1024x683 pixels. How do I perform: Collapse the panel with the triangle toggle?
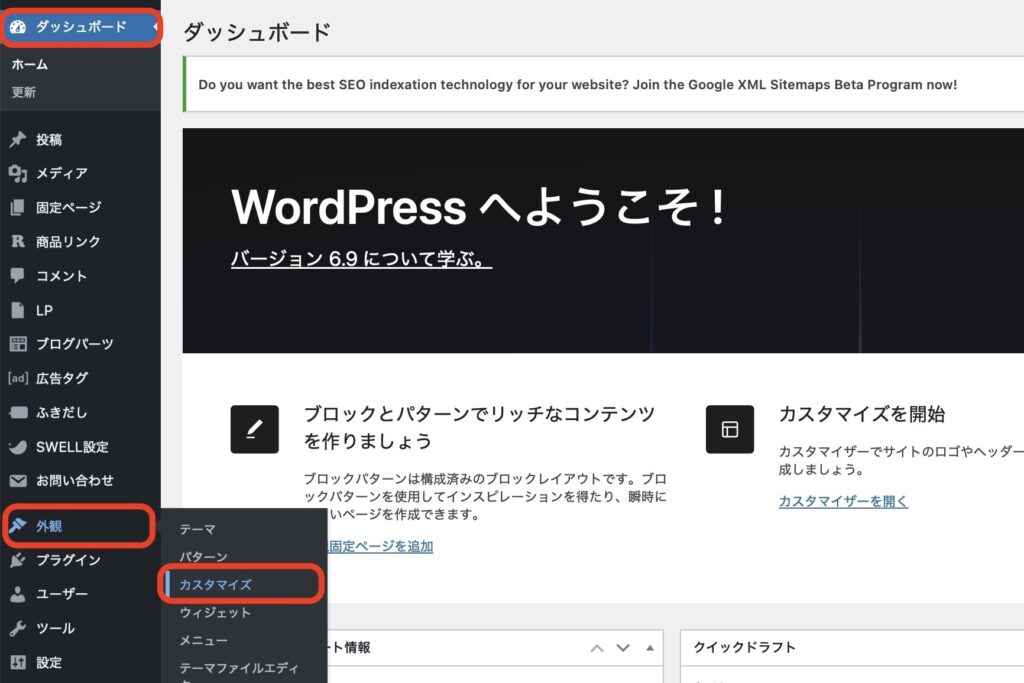click(649, 647)
